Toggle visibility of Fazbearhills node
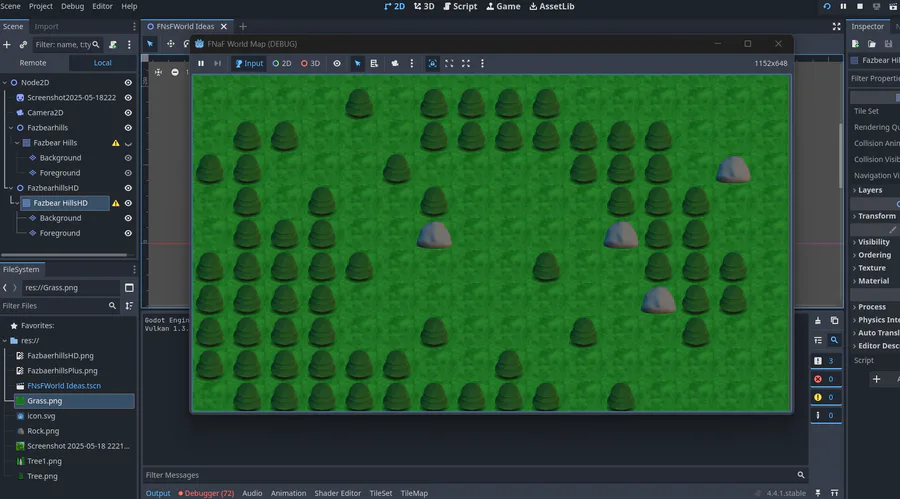 click(128, 127)
